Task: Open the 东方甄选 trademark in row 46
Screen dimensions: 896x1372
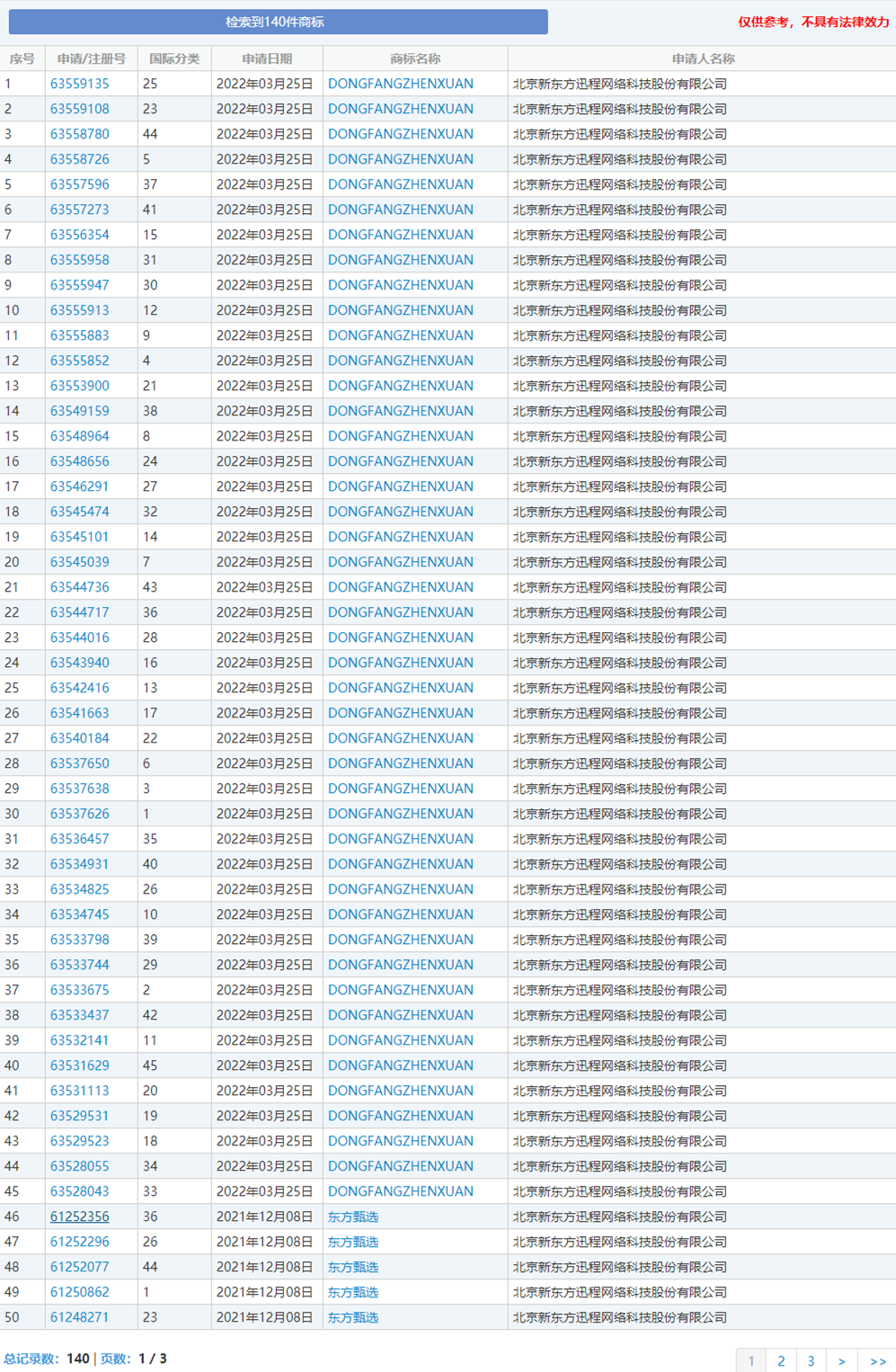Action: point(352,1216)
